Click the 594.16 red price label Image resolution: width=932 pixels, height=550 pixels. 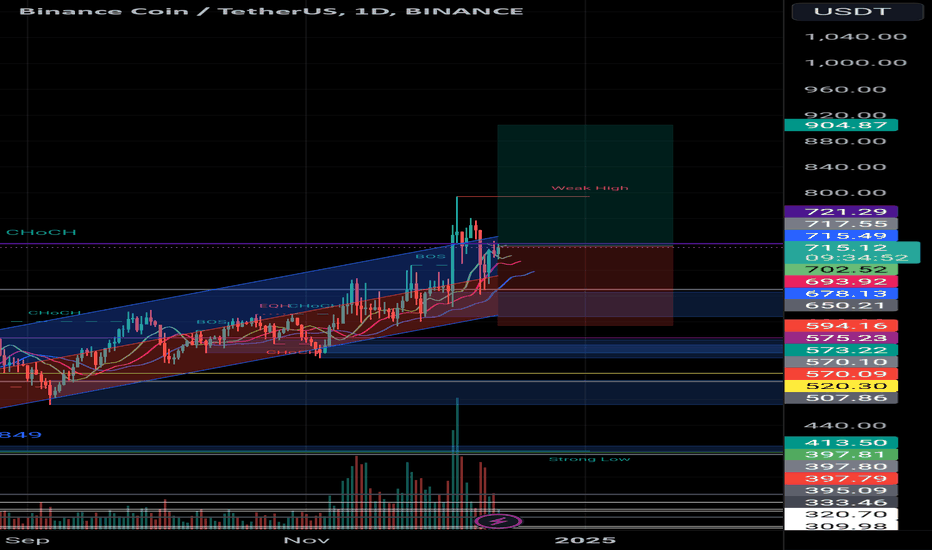[x=841, y=325]
